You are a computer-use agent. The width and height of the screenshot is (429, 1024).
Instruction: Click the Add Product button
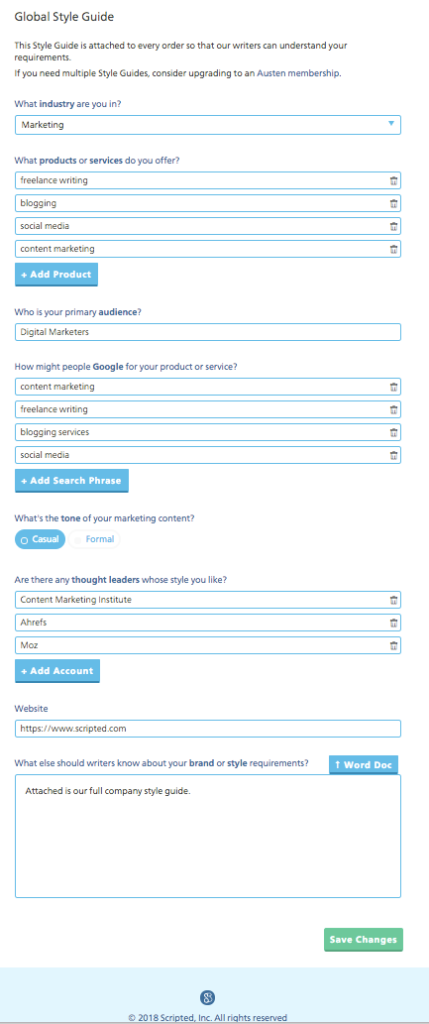[56, 275]
